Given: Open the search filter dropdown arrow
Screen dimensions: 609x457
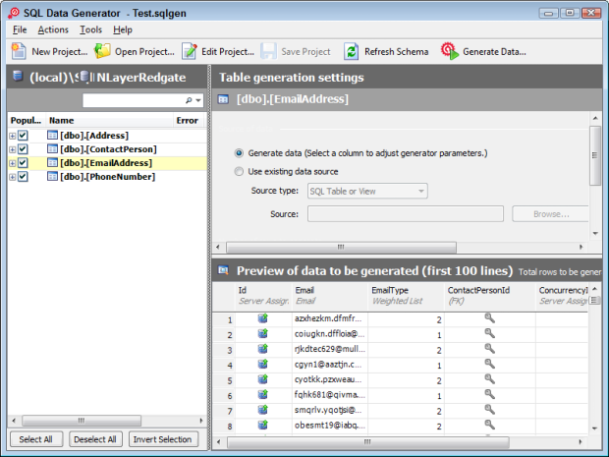Looking at the screenshot, I should pyautogui.click(x=198, y=101).
